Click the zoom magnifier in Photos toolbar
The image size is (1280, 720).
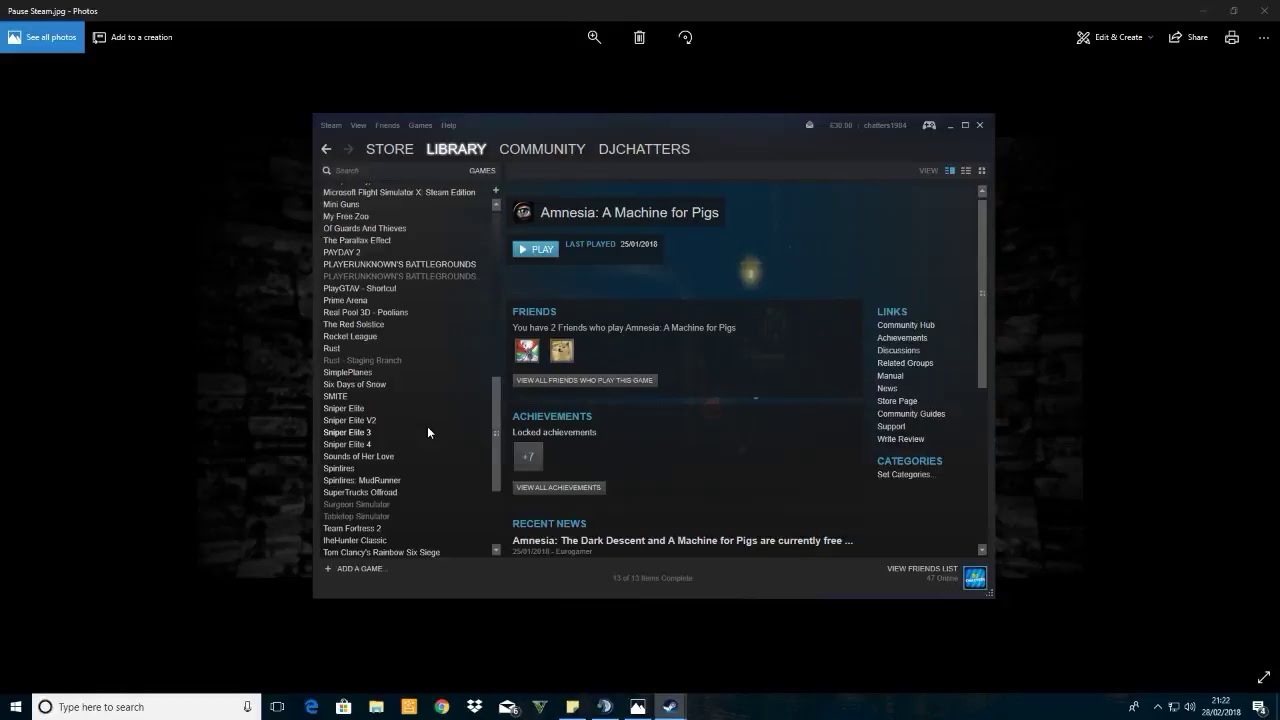point(594,37)
